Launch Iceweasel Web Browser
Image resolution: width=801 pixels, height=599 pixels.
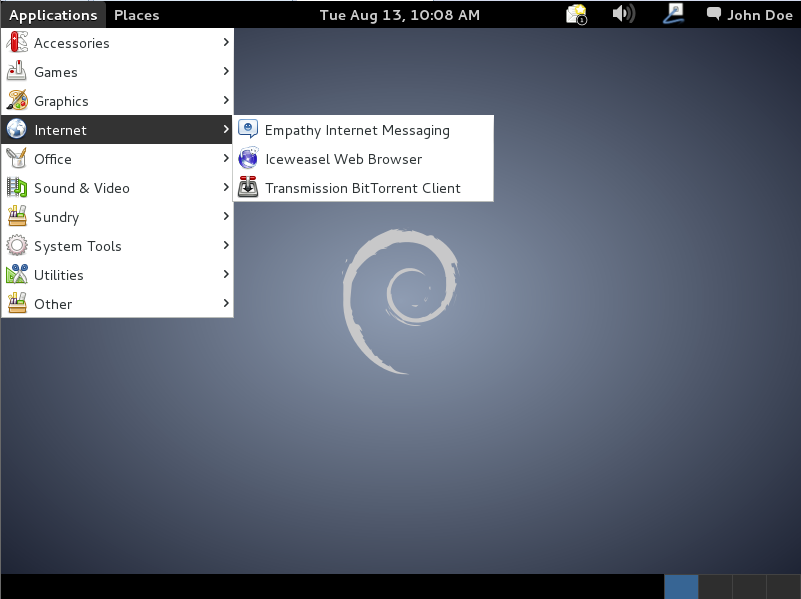click(363, 159)
